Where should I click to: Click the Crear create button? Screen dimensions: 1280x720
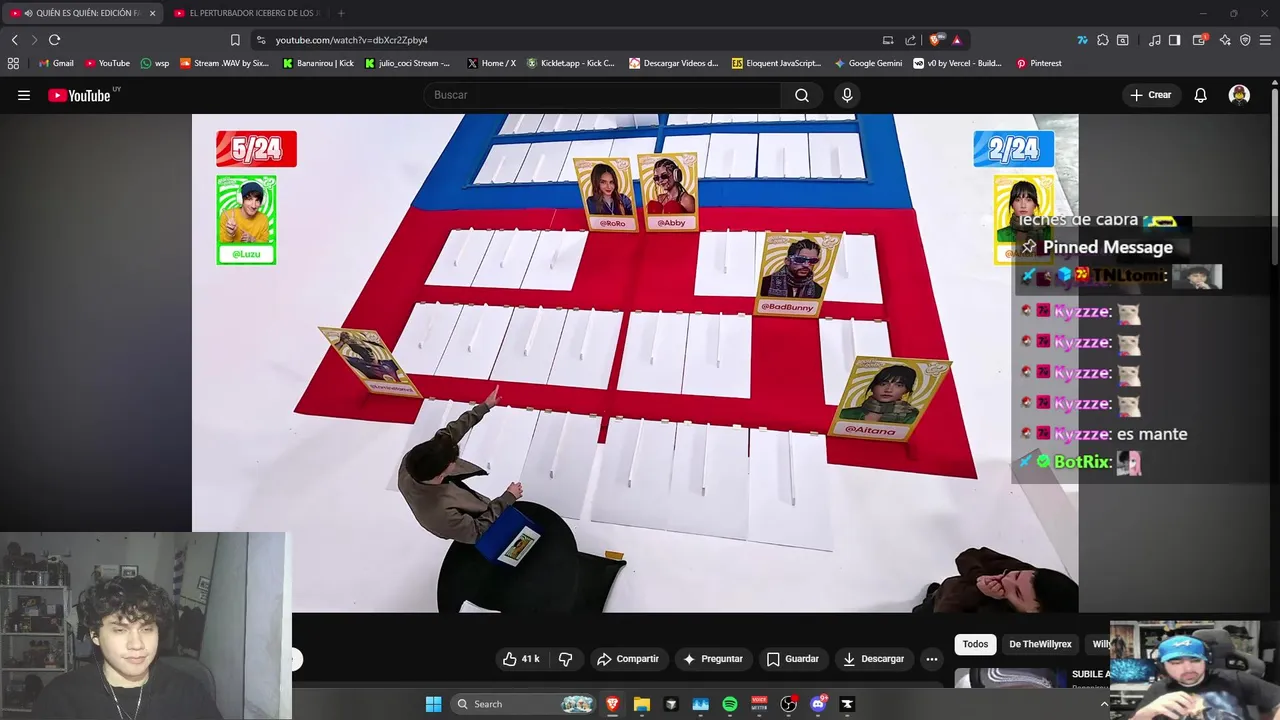1150,95
